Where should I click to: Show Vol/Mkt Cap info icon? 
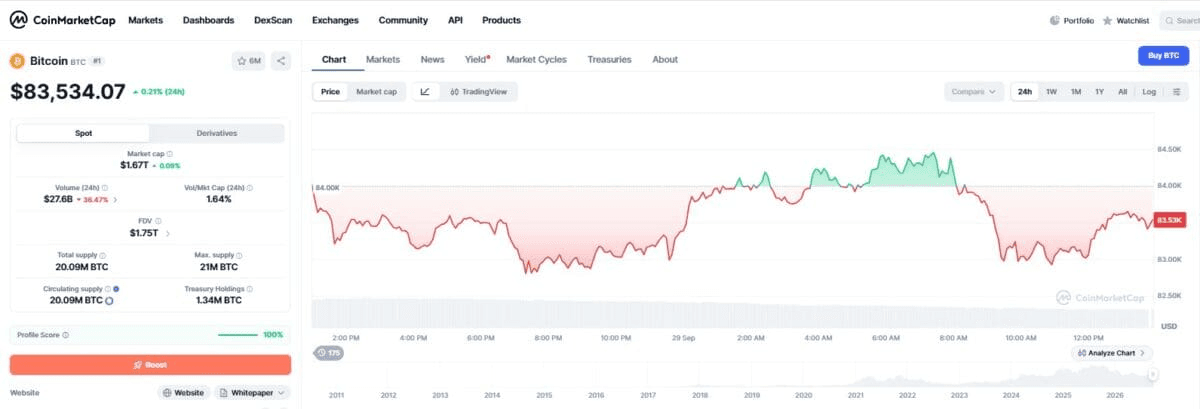(x=250, y=187)
